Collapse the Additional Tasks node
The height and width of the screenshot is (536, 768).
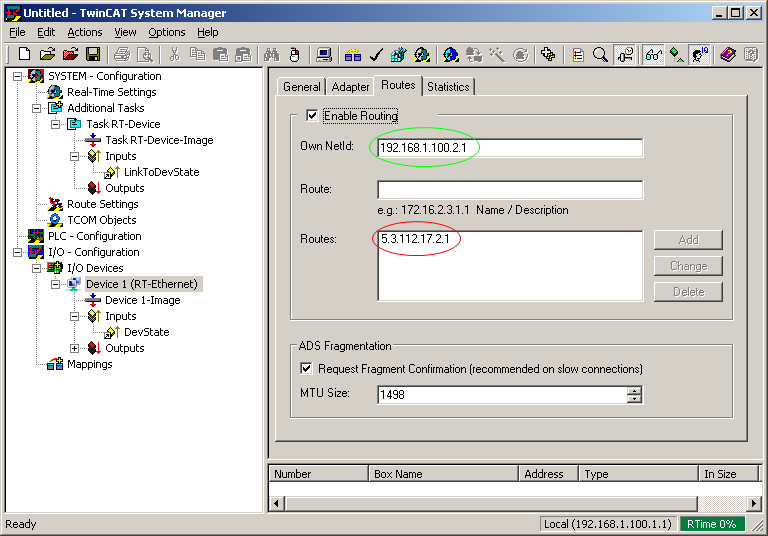(x=37, y=108)
